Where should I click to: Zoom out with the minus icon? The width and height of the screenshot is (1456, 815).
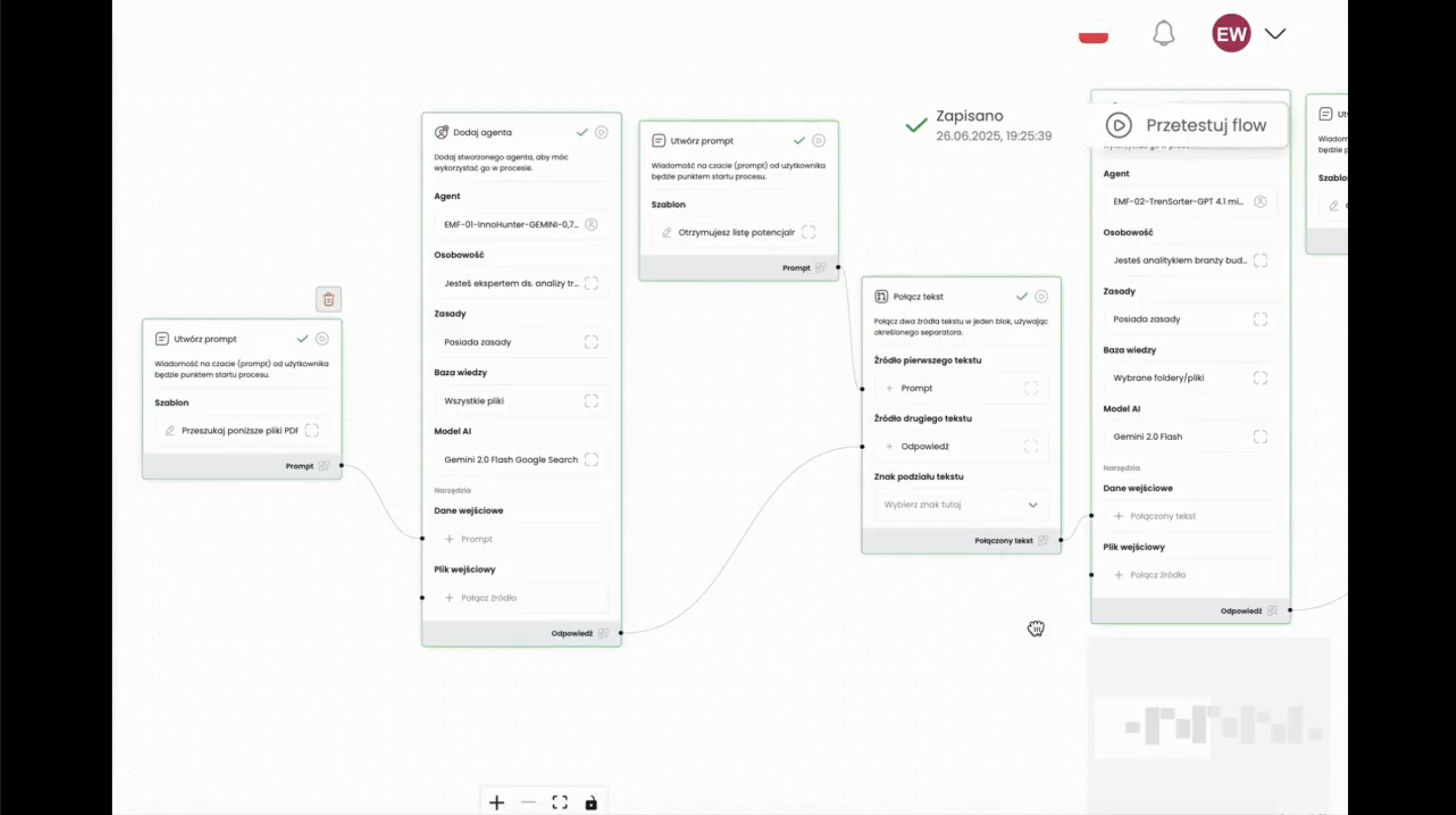(x=528, y=802)
